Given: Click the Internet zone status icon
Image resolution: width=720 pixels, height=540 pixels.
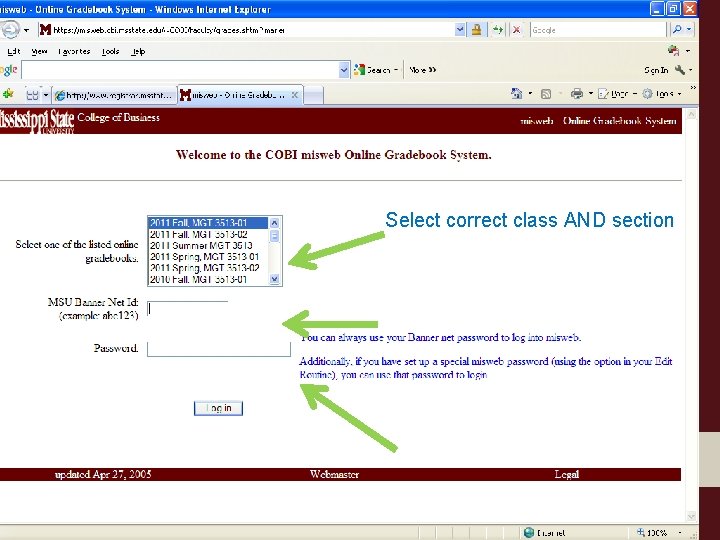Looking at the screenshot, I should [529, 533].
